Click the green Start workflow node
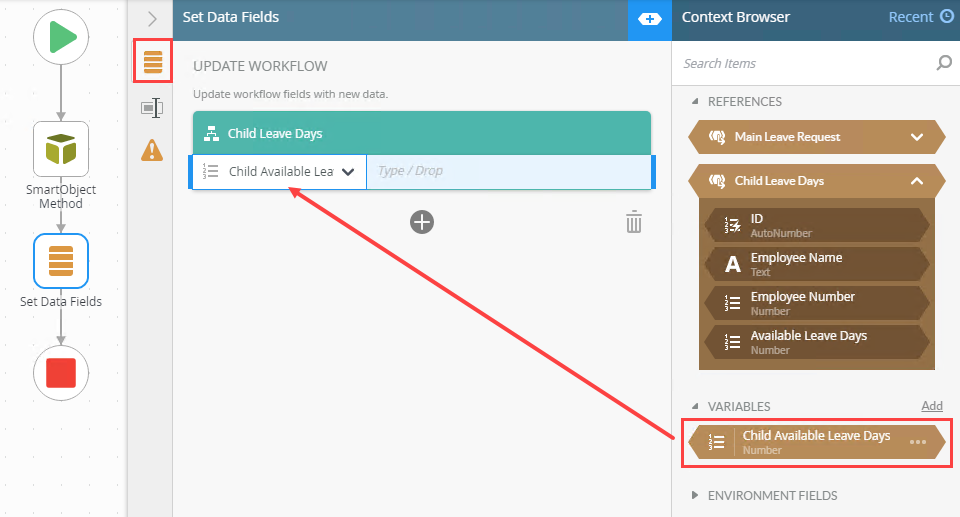This screenshot has height=517, width=960. tap(61, 37)
